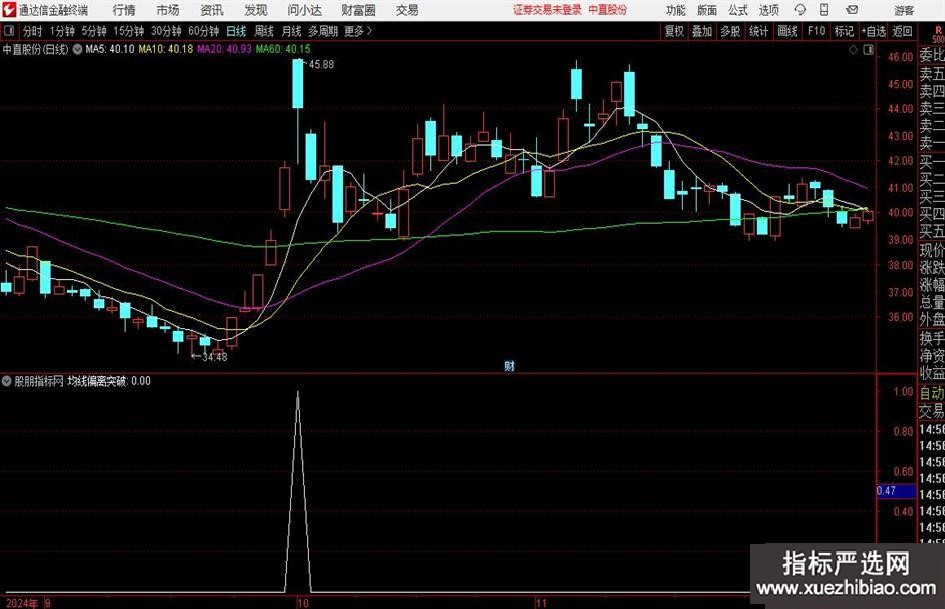Open the 公式 menu

tap(738, 10)
